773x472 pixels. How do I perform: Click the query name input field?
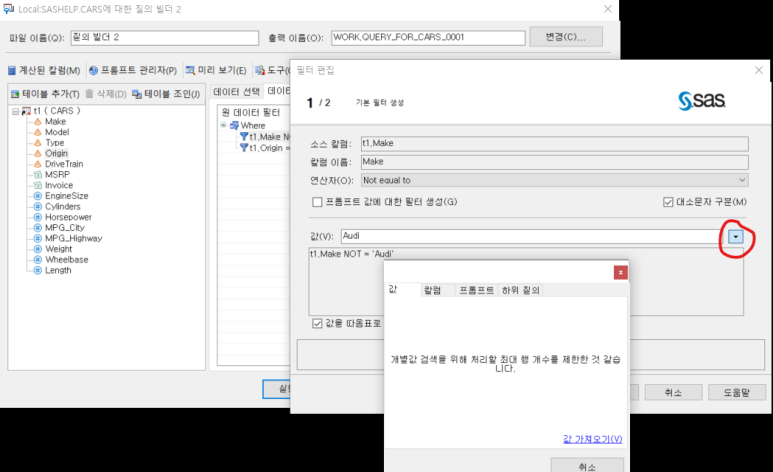(x=165, y=37)
